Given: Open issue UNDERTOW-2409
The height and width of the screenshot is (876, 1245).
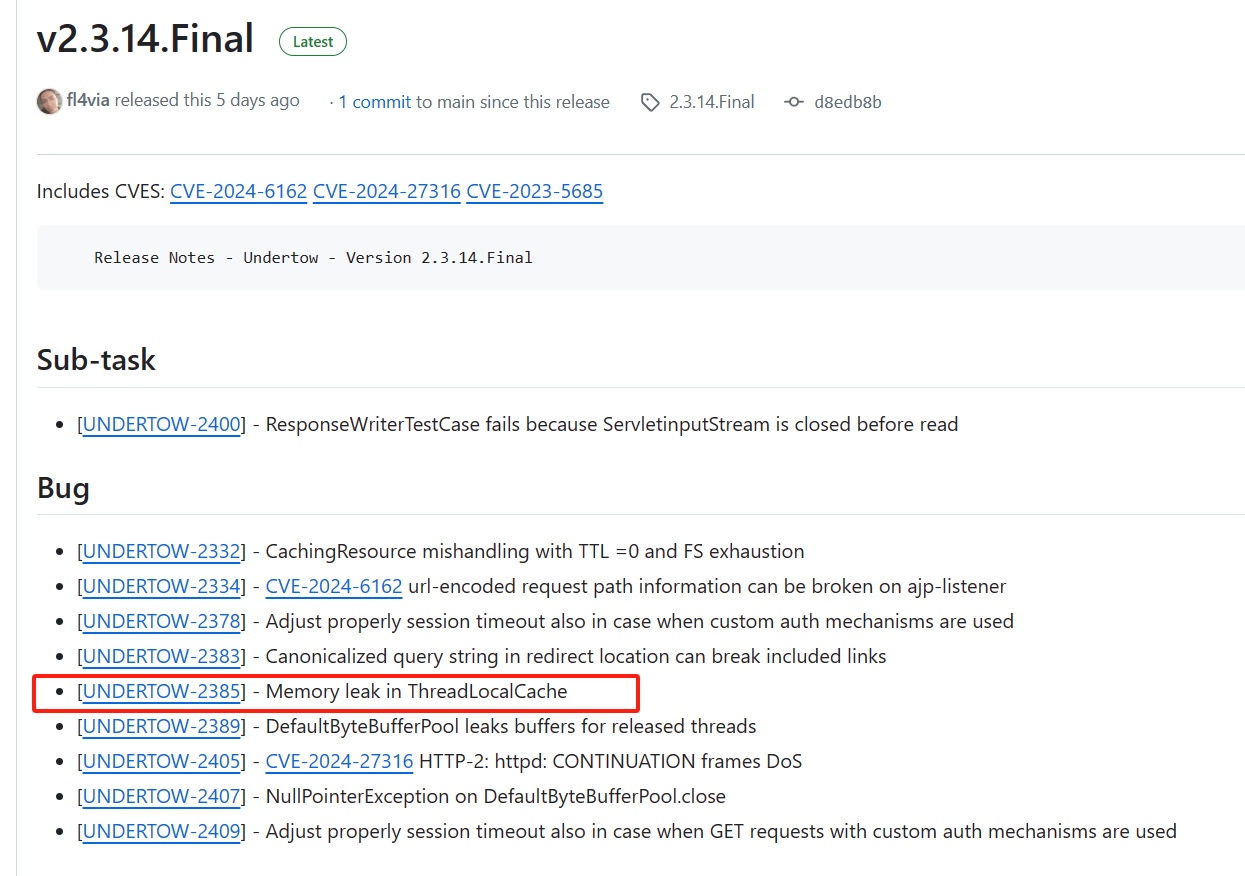Looking at the screenshot, I should [x=162, y=831].
